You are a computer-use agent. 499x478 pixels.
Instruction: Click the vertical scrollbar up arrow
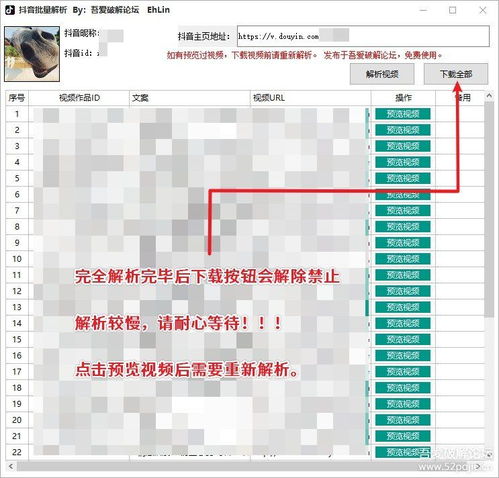coord(489,96)
